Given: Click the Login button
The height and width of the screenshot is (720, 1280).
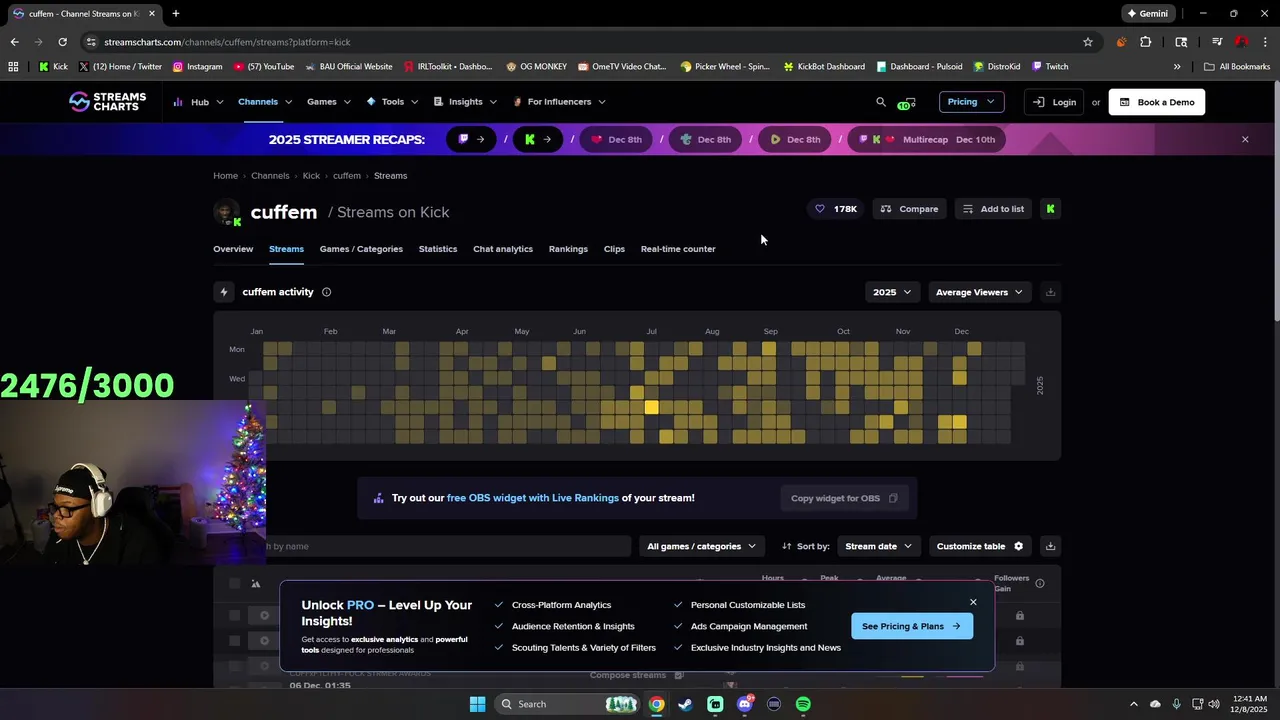Looking at the screenshot, I should click(1054, 102).
